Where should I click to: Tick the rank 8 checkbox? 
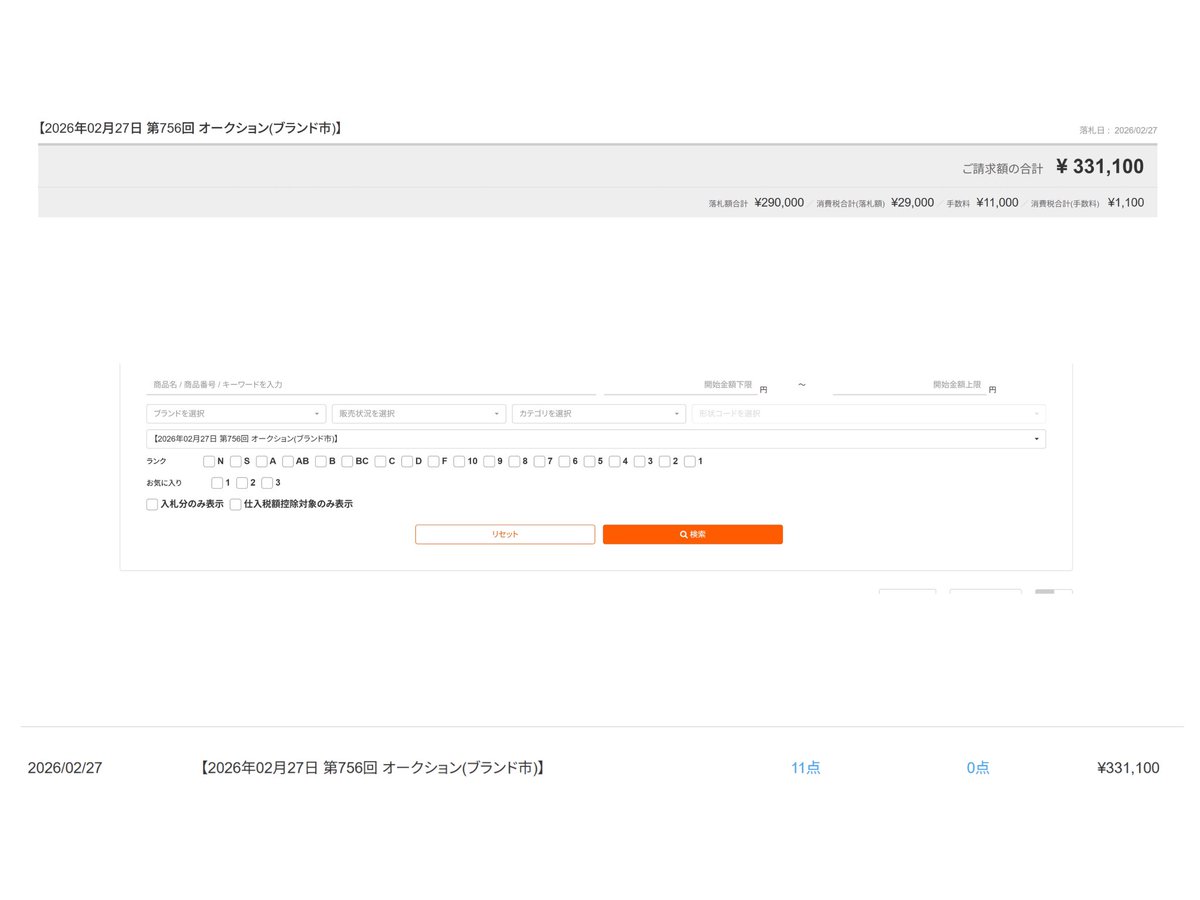(x=514, y=462)
